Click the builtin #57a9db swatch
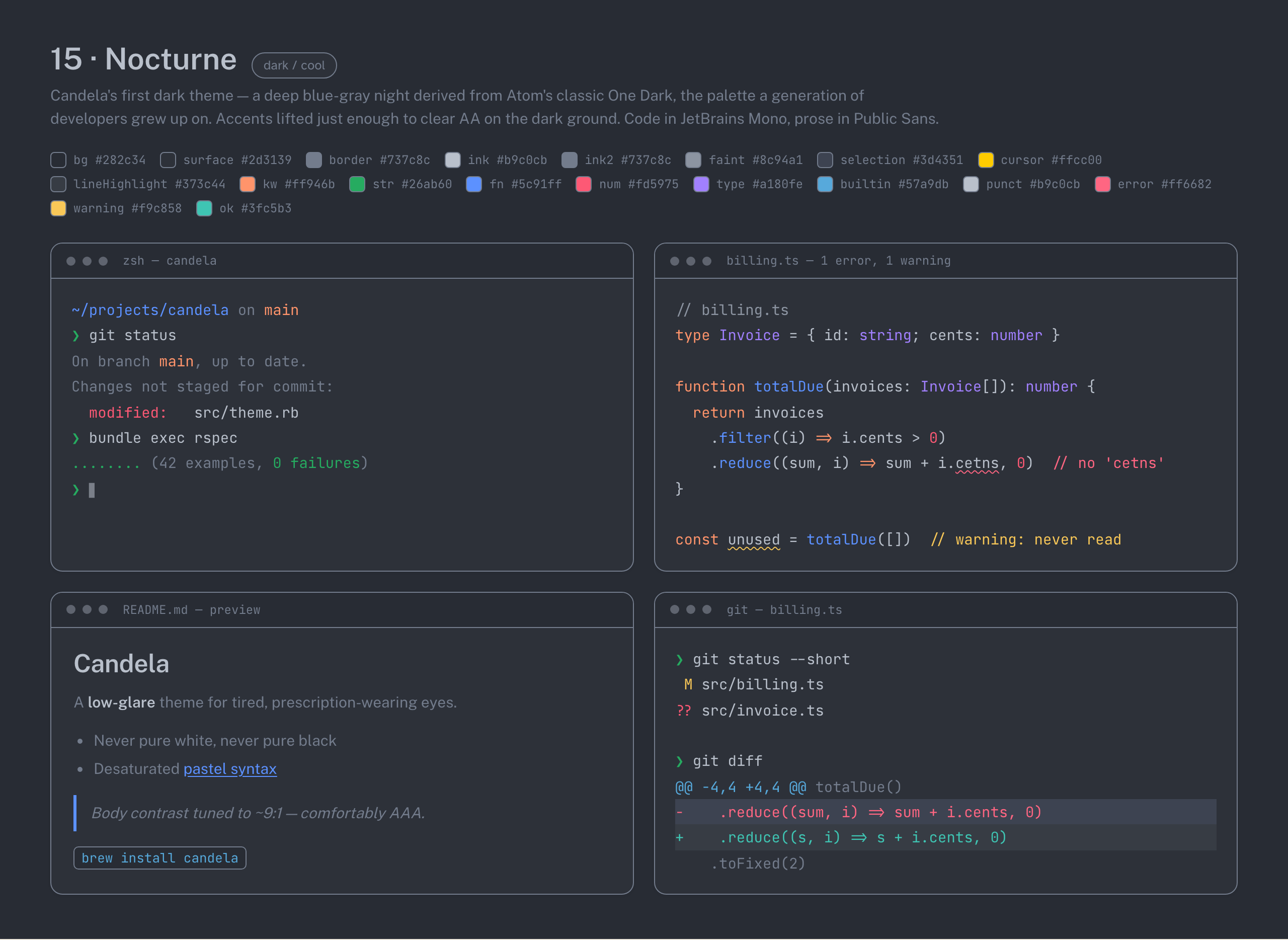The height and width of the screenshot is (940, 1288). pos(825,184)
